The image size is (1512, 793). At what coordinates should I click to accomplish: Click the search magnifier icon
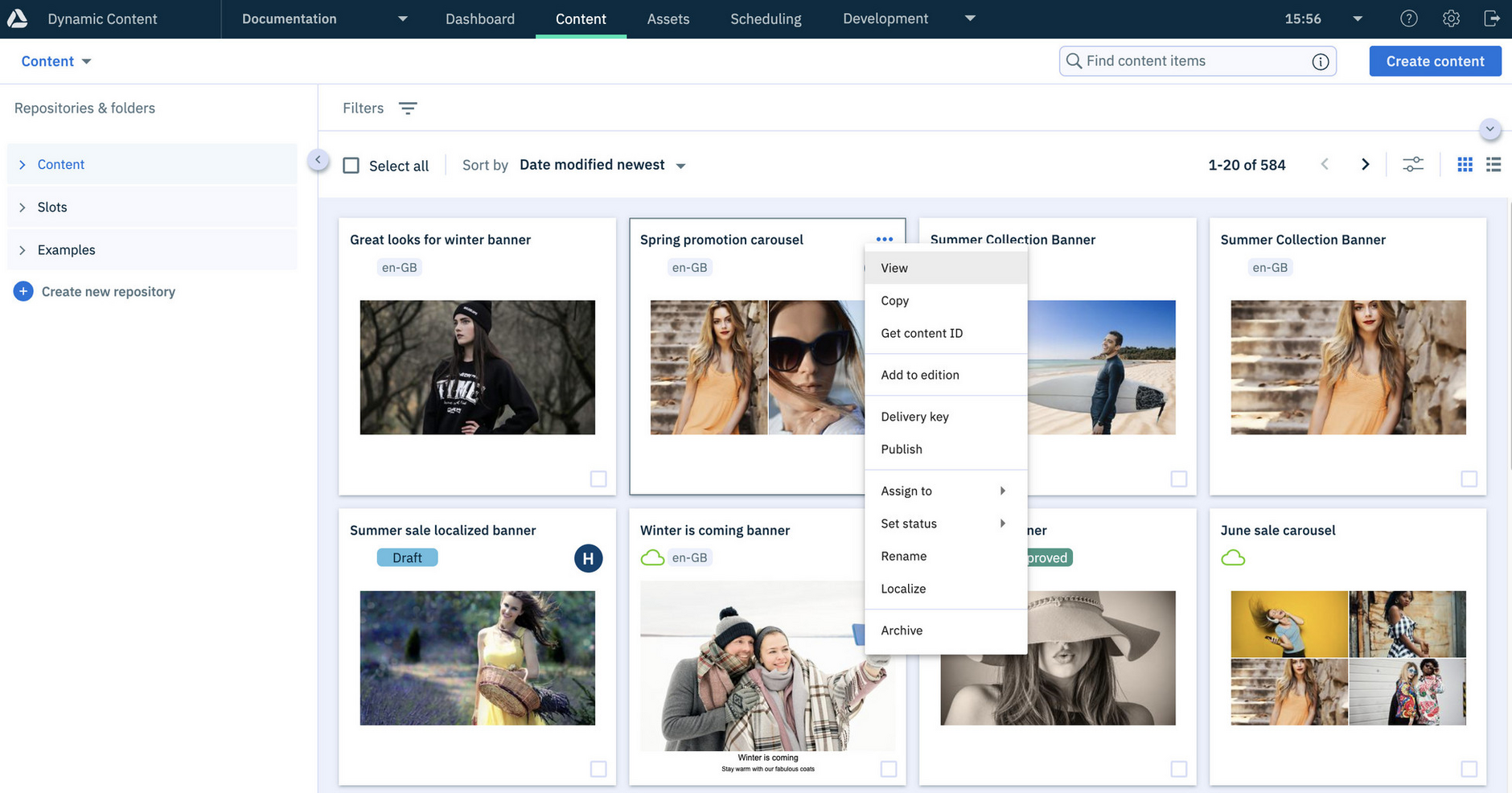[x=1074, y=61]
